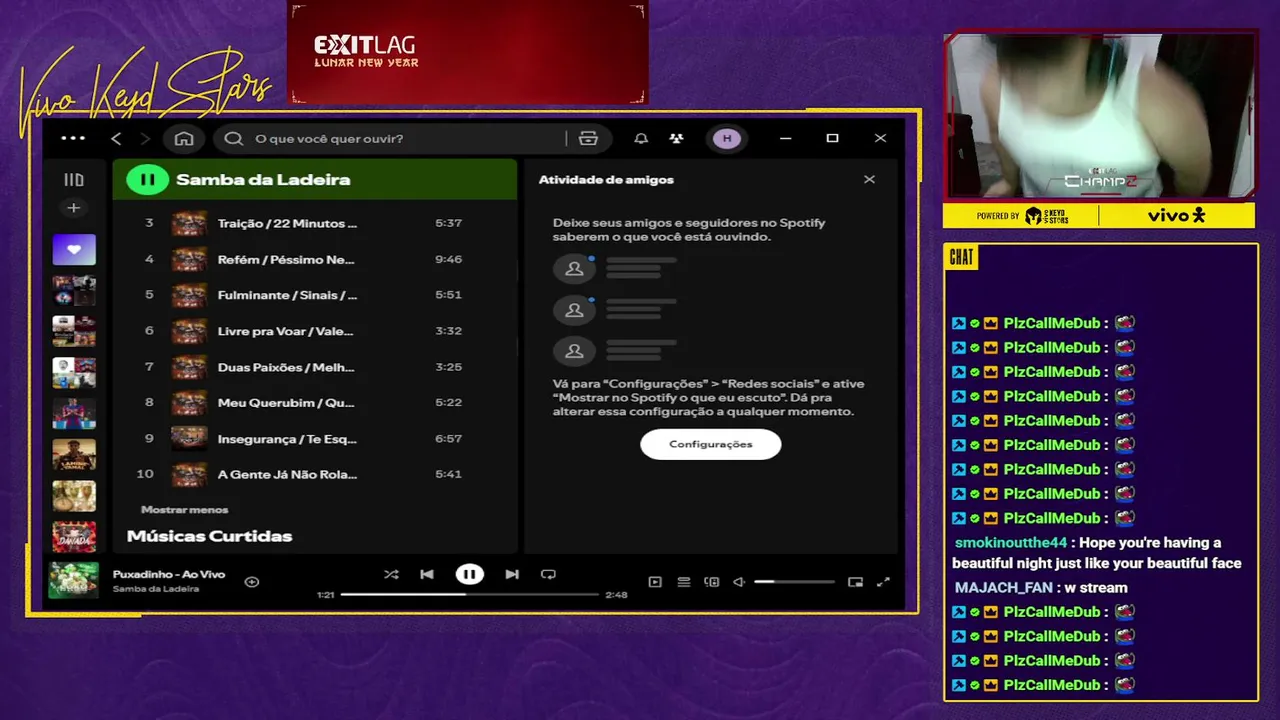Open connect to a device icon
1280x720 pixels.
[x=712, y=581]
